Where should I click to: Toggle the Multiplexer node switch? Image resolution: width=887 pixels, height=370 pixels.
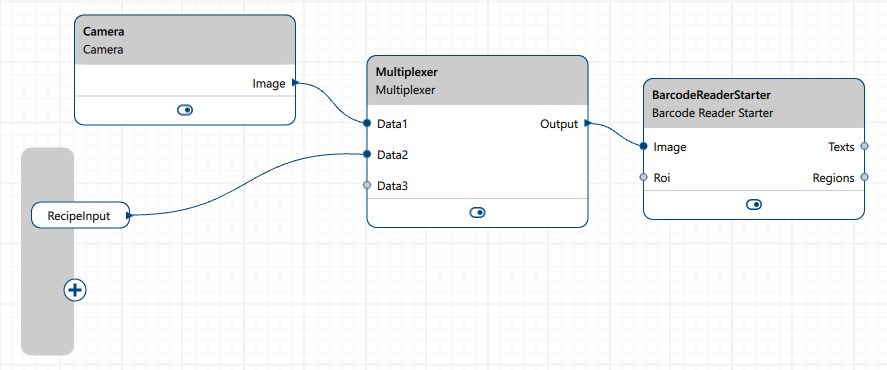[477, 212]
